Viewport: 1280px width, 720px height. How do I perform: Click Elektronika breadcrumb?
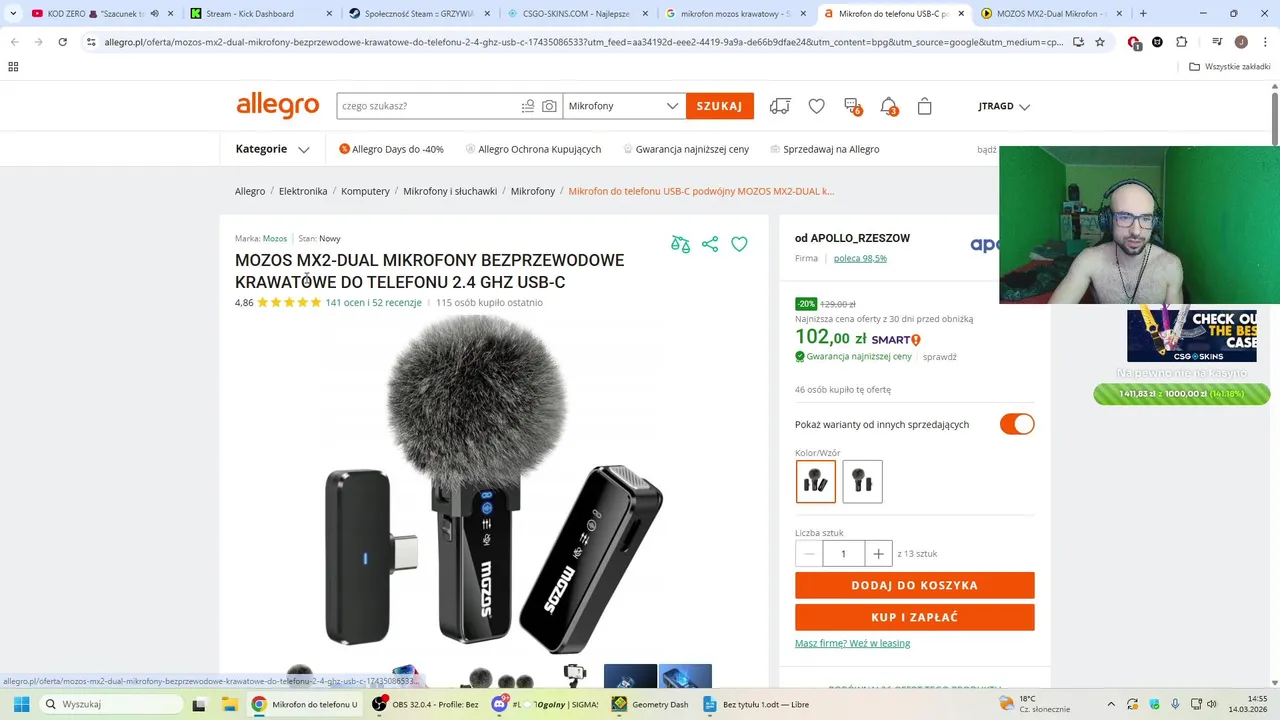[x=303, y=191]
